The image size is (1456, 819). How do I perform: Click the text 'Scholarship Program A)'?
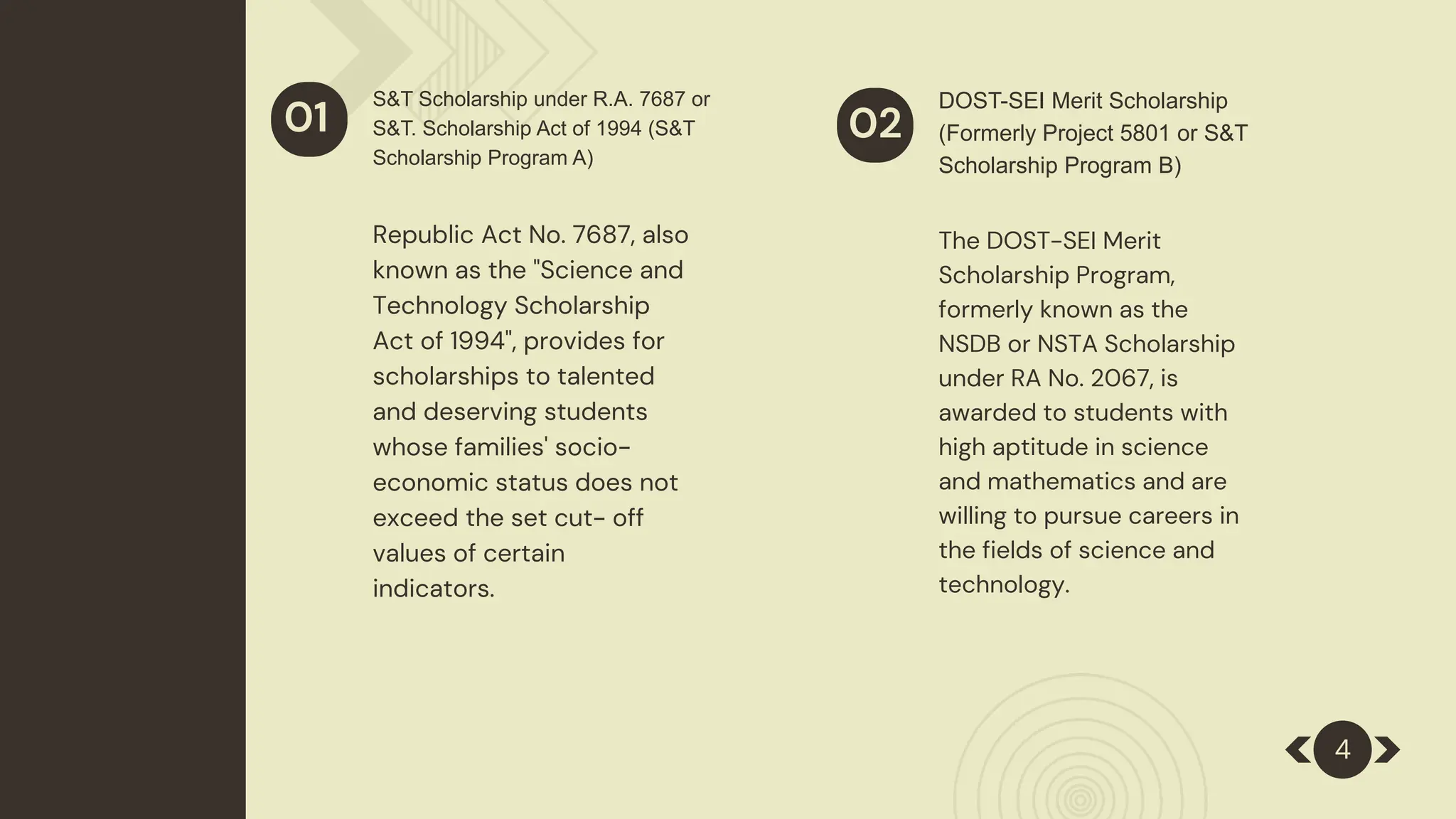tap(483, 158)
